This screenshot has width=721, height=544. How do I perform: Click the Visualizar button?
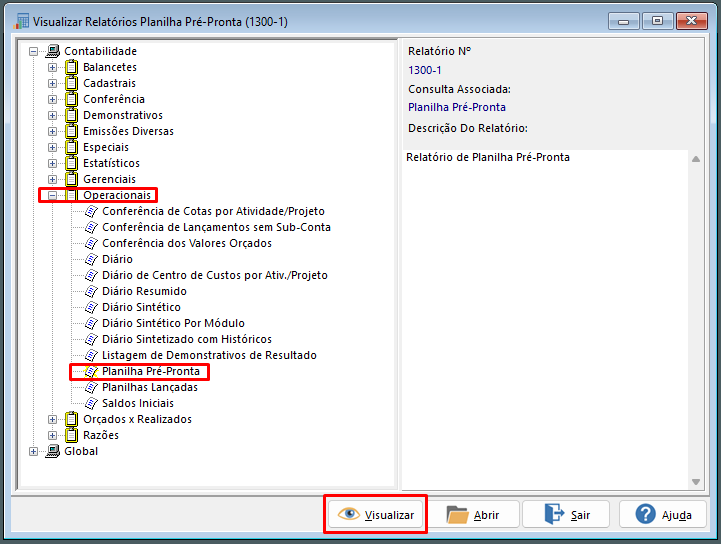pos(376,514)
